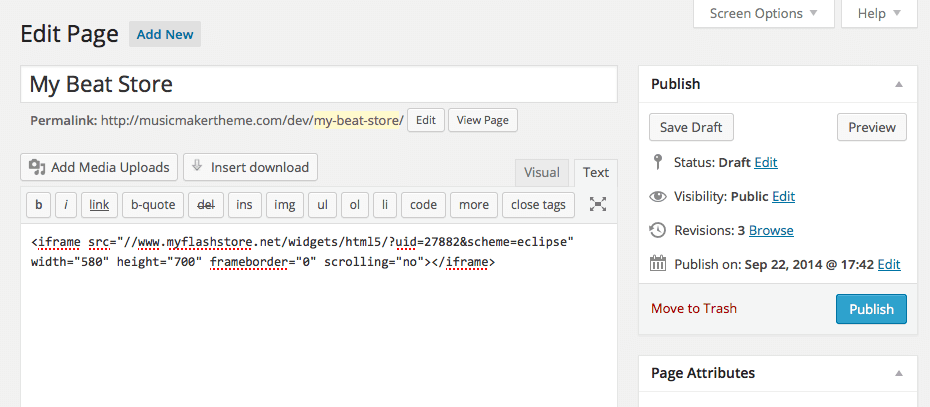Image resolution: width=930 pixels, height=407 pixels.
Task: Click the page title input field
Action: point(318,85)
